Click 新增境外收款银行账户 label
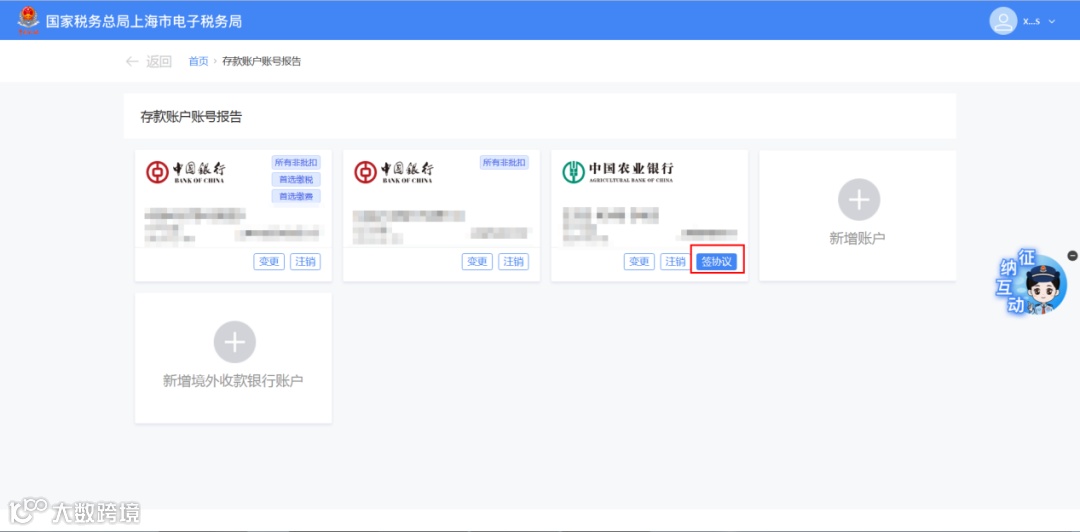The image size is (1080, 532). [x=233, y=380]
